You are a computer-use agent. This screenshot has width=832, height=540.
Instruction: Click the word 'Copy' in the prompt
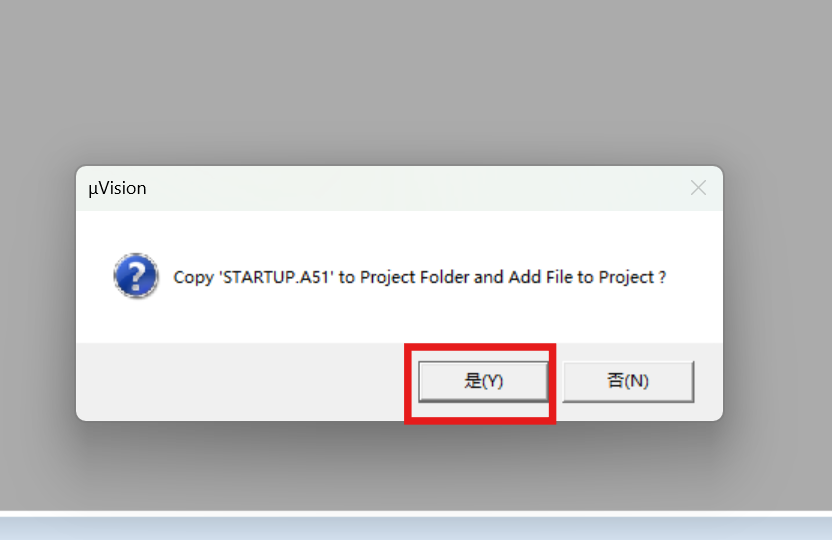click(x=193, y=277)
